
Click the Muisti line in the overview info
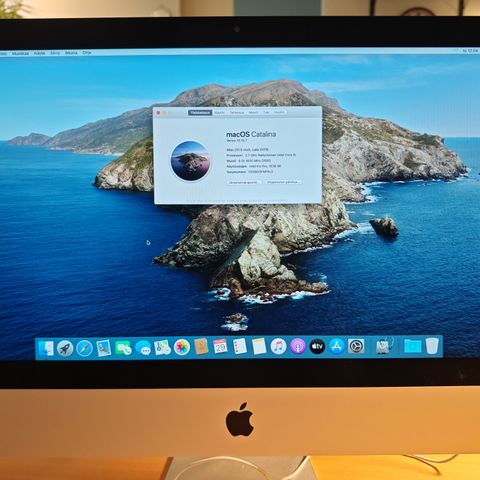(x=248, y=161)
